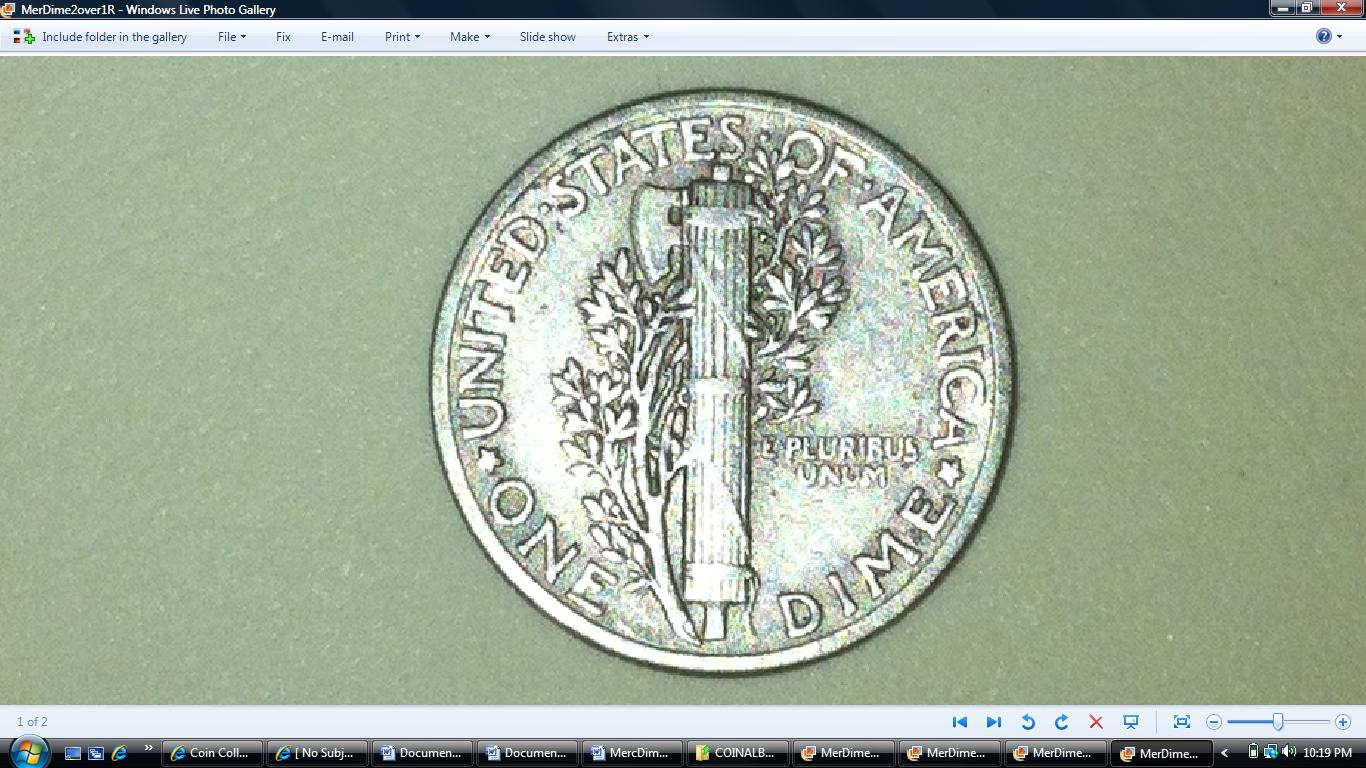Click Include folder in the gallery
The image size is (1366, 768).
click(101, 37)
